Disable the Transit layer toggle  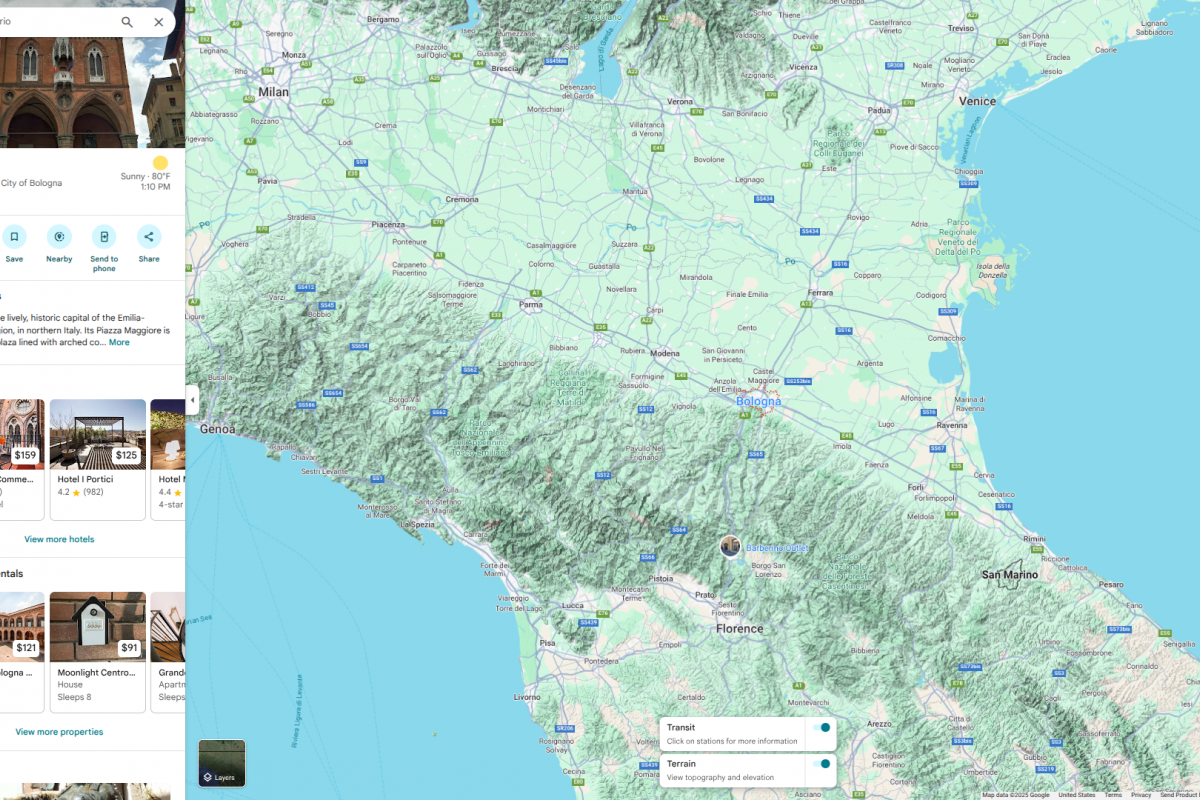820,728
